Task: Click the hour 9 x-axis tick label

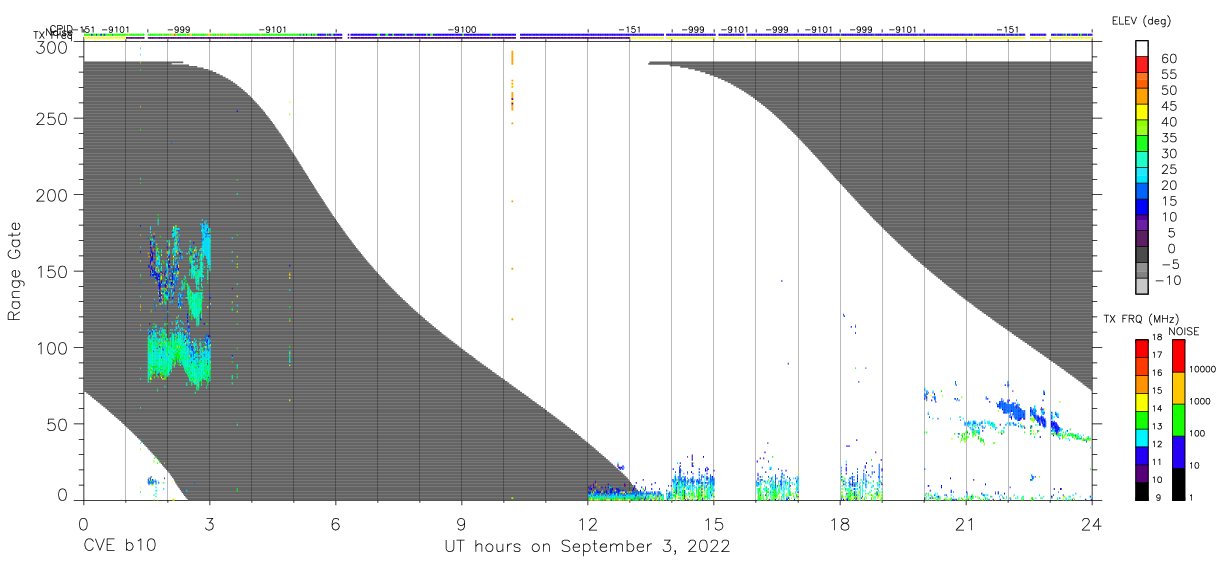Action: [x=462, y=524]
